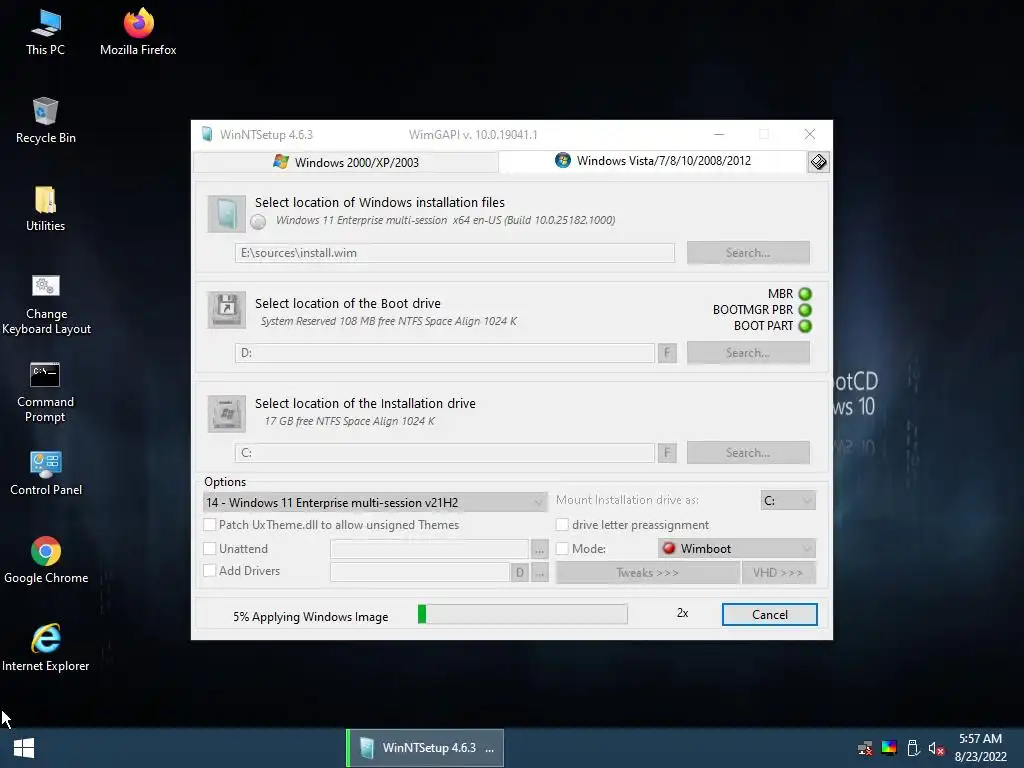Open the VHD >>> button
The height and width of the screenshot is (768, 1024).
778,573
